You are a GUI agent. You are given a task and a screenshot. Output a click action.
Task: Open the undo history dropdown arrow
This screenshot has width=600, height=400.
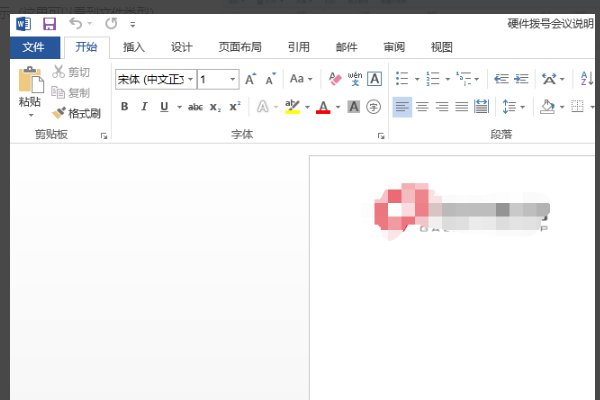90,24
